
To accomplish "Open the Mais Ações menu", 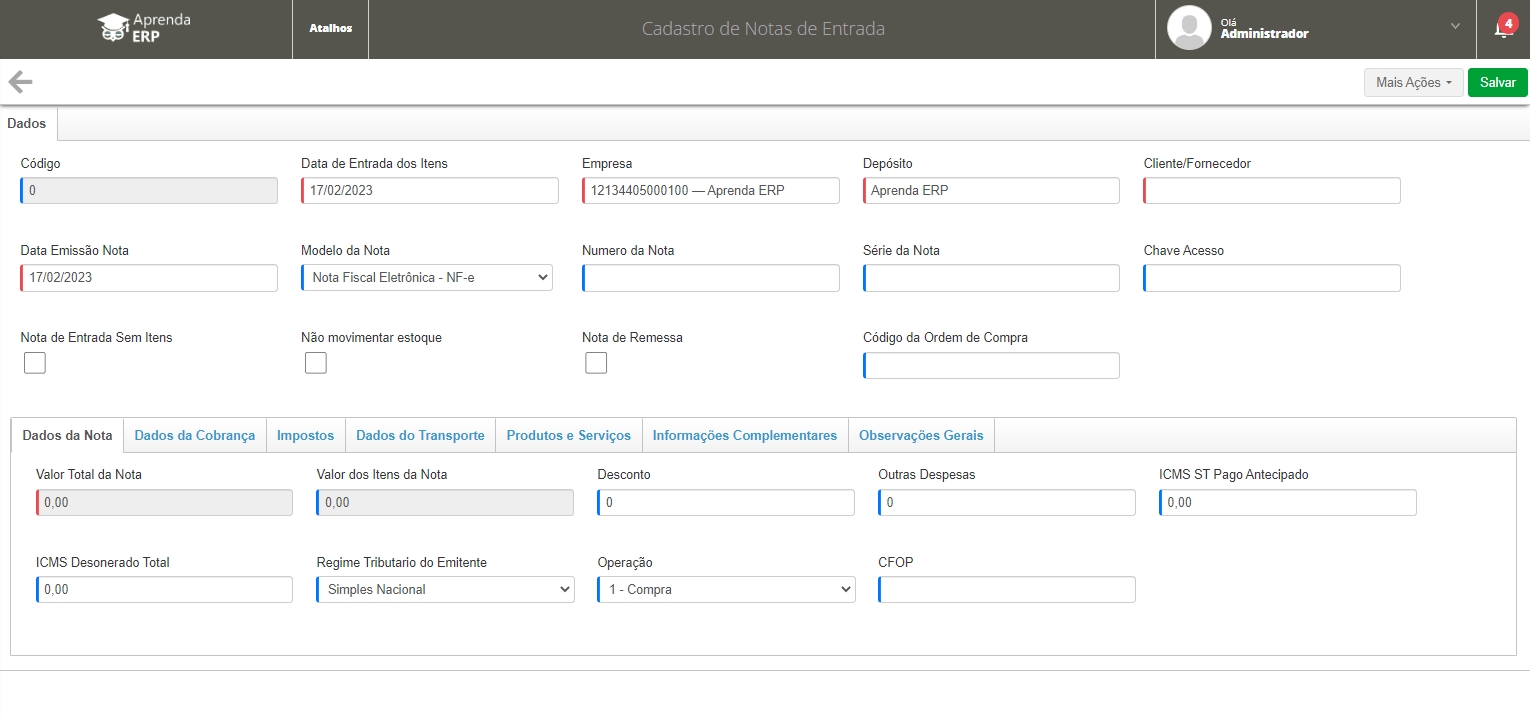I will point(1413,83).
